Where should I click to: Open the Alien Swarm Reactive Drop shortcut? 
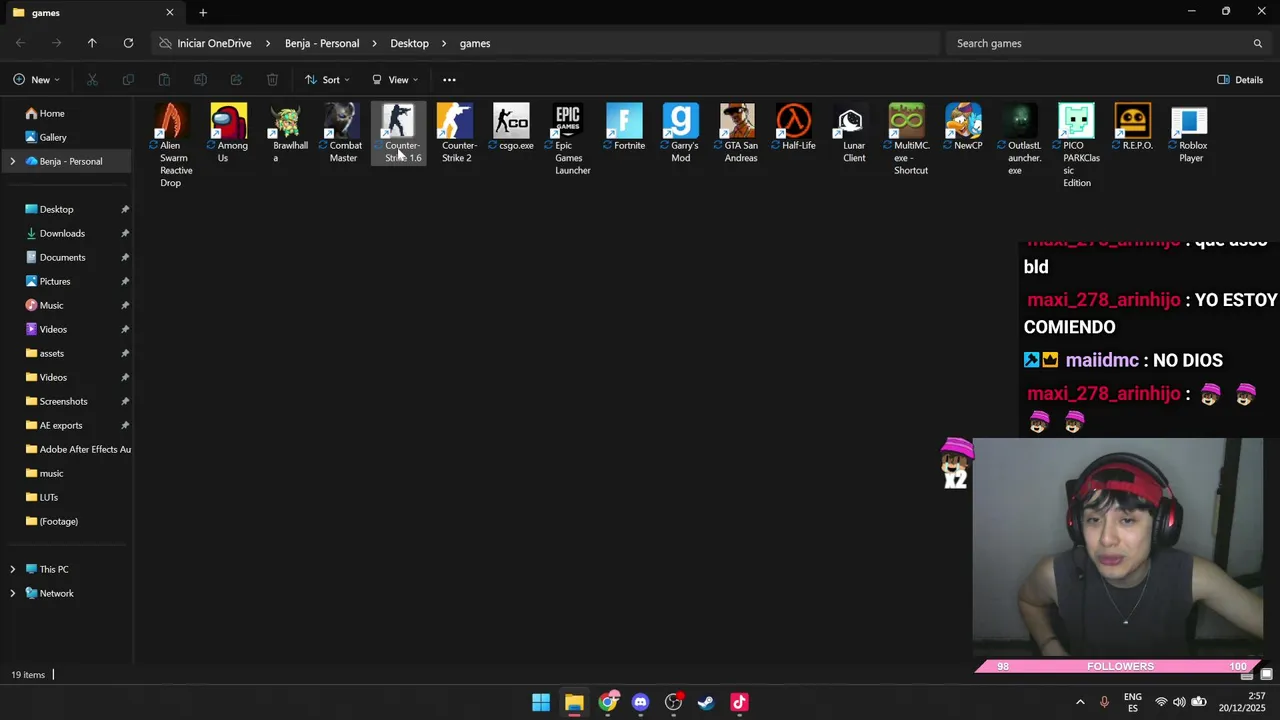[x=171, y=145]
